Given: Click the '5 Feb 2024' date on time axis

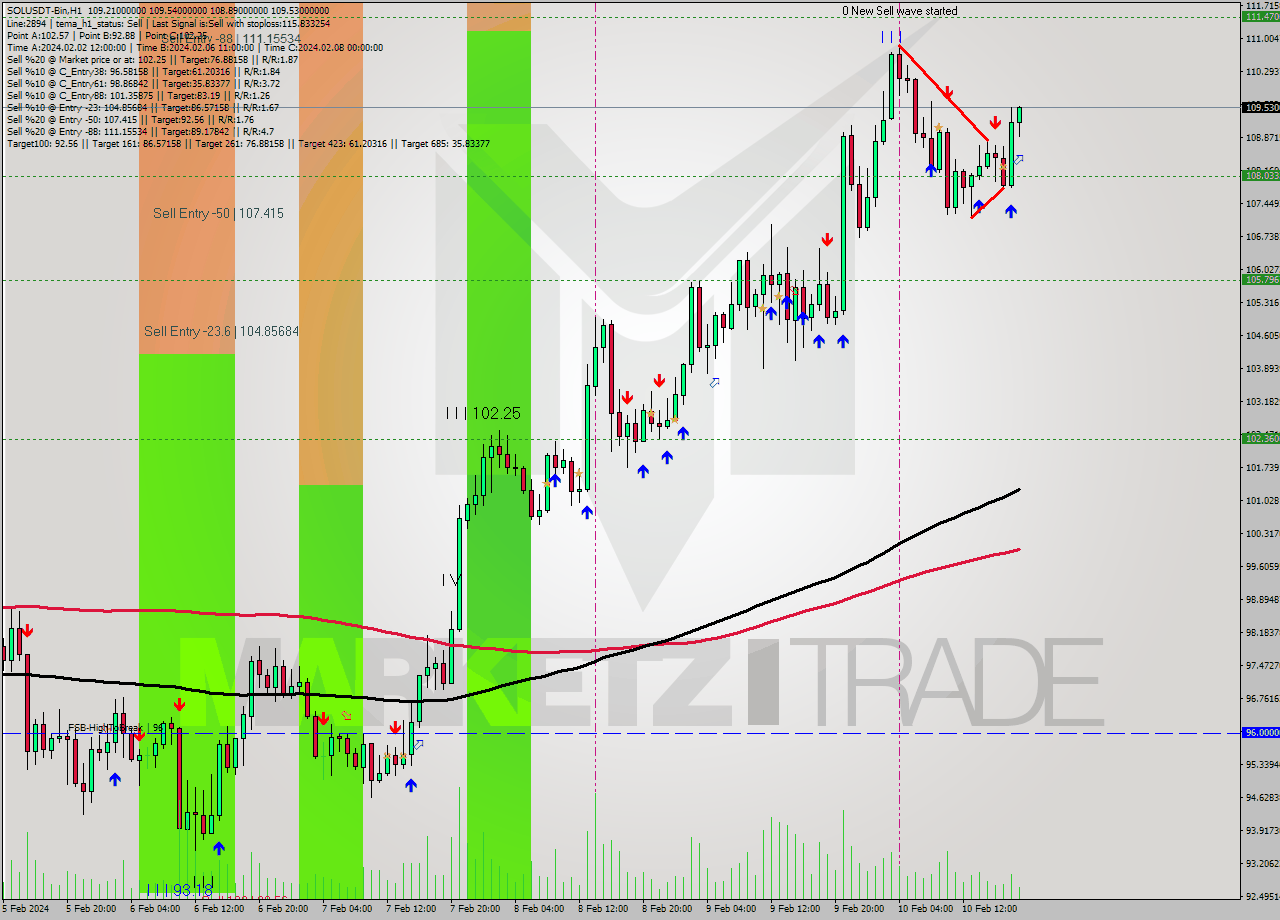Looking at the screenshot, I should [26, 909].
